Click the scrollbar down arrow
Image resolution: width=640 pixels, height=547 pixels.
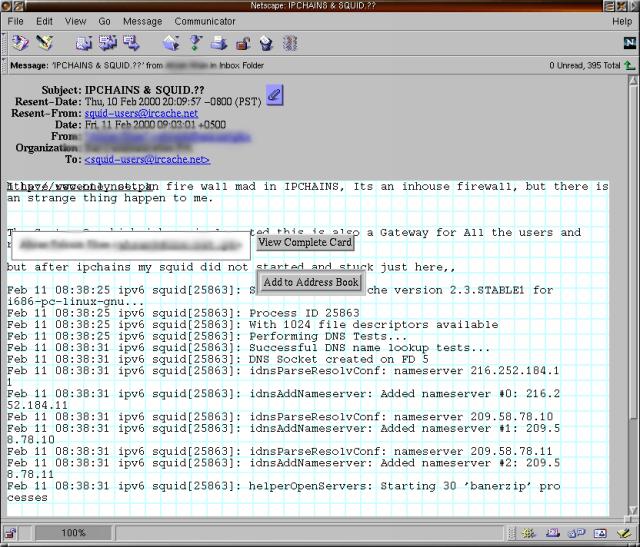tap(633, 511)
